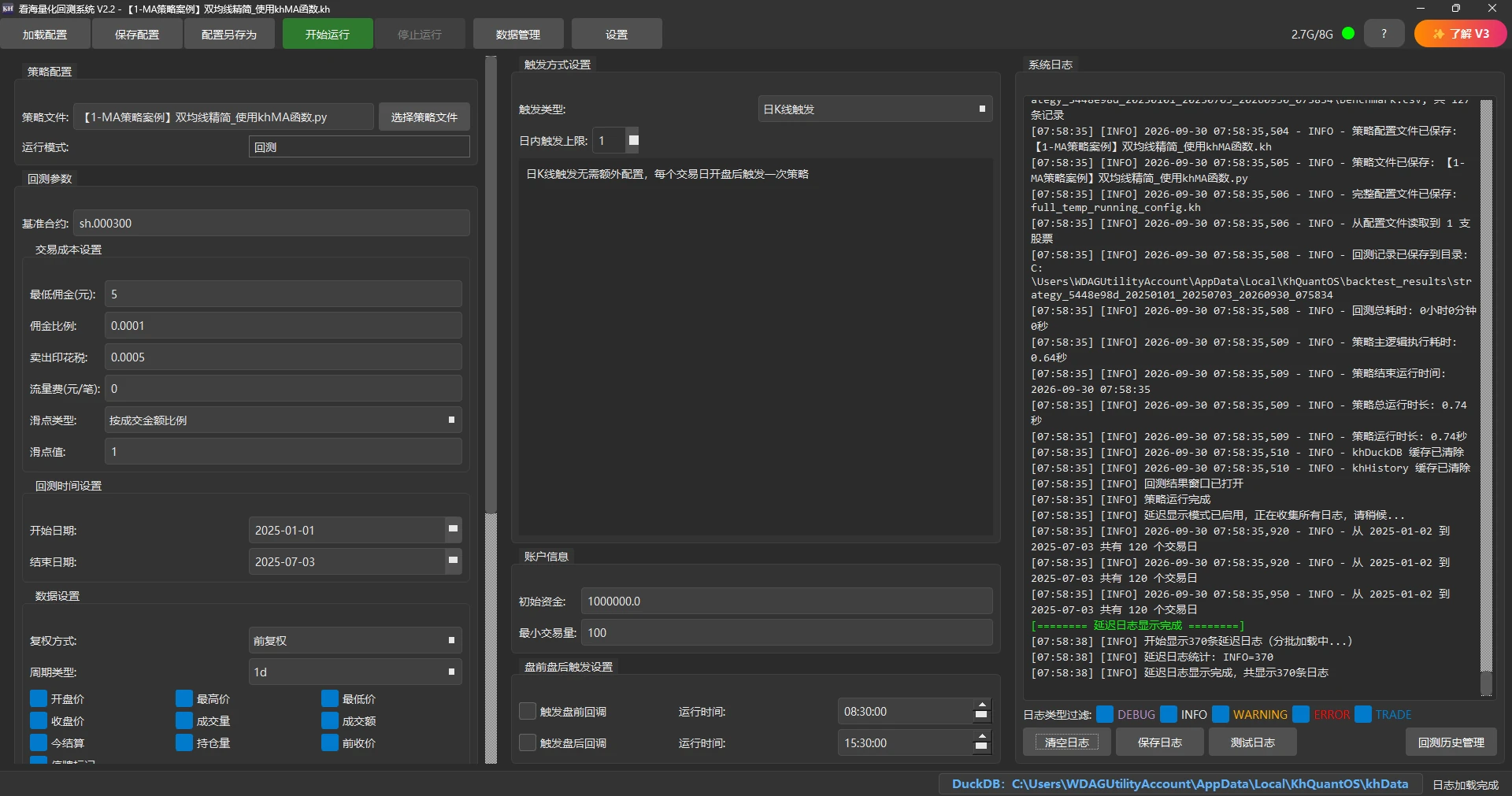Screen dimensions: 1512x796
Task: Increase the 触发盘前回调 run time with its up arrow
Action: pos(981,705)
